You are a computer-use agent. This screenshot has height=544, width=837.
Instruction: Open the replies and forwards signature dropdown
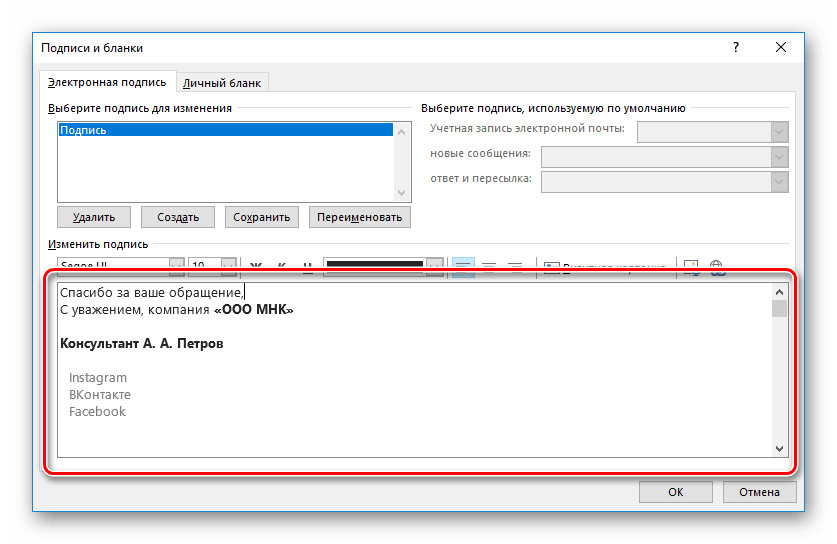[779, 181]
